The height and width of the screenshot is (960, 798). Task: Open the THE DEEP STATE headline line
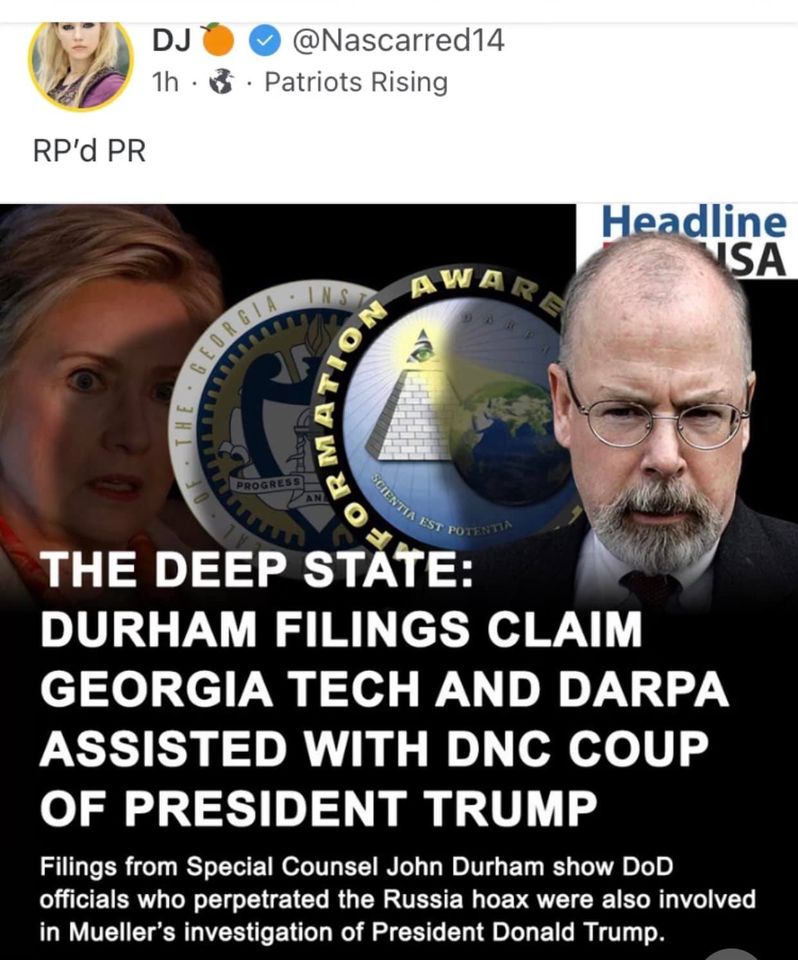point(256,570)
